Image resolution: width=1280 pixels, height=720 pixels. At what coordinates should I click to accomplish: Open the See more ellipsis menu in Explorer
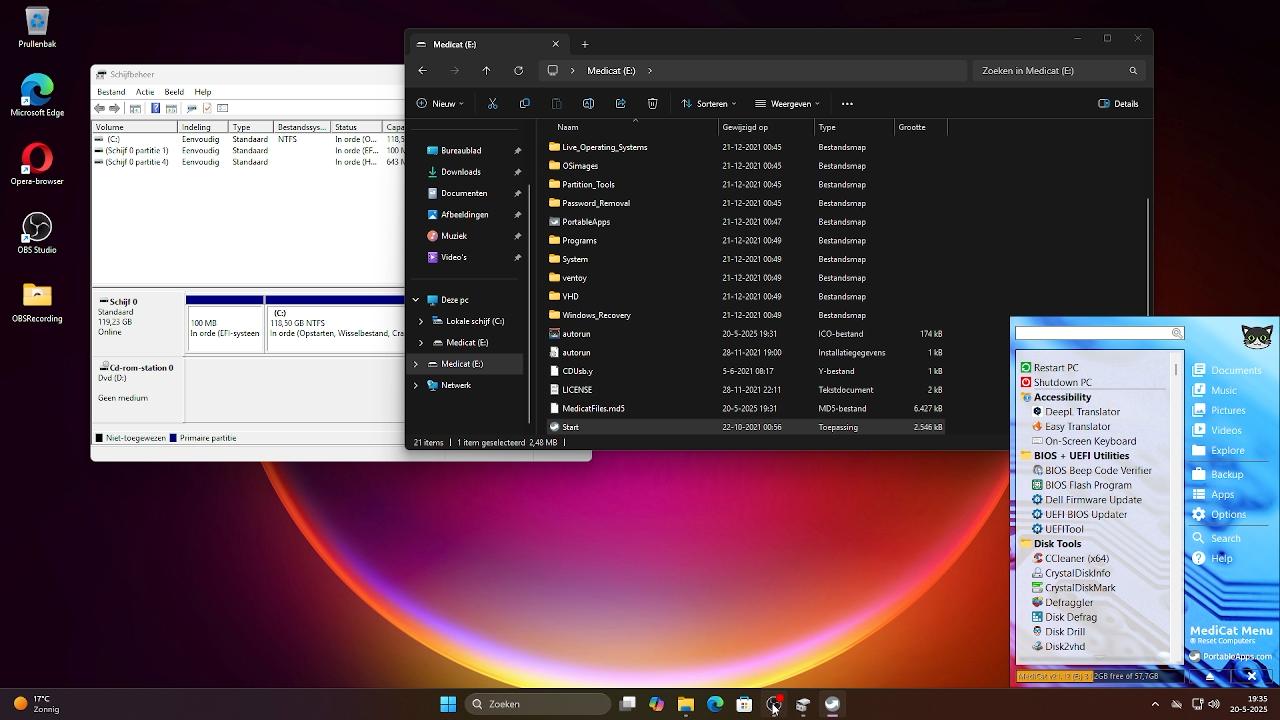pos(847,103)
